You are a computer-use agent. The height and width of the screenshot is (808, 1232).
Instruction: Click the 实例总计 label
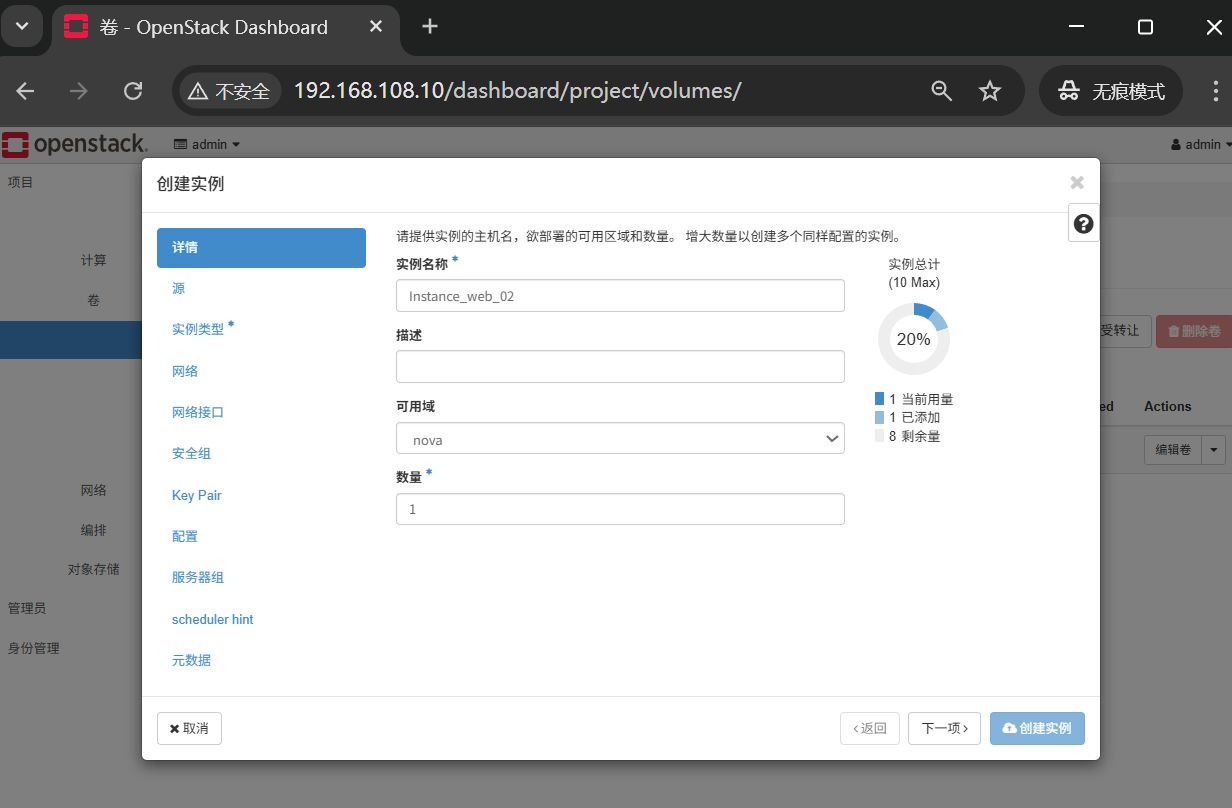click(914, 264)
